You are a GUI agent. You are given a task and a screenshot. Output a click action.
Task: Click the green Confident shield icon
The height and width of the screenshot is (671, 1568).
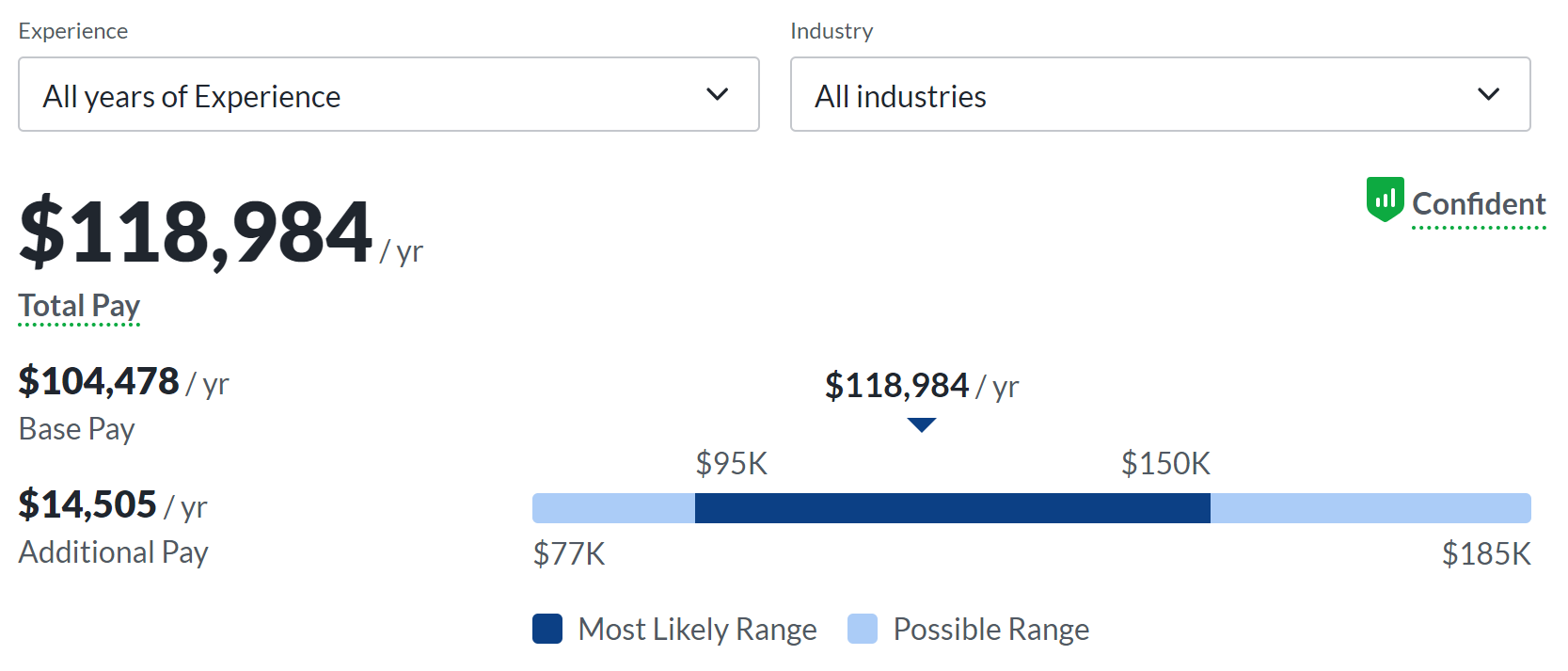click(x=1385, y=199)
